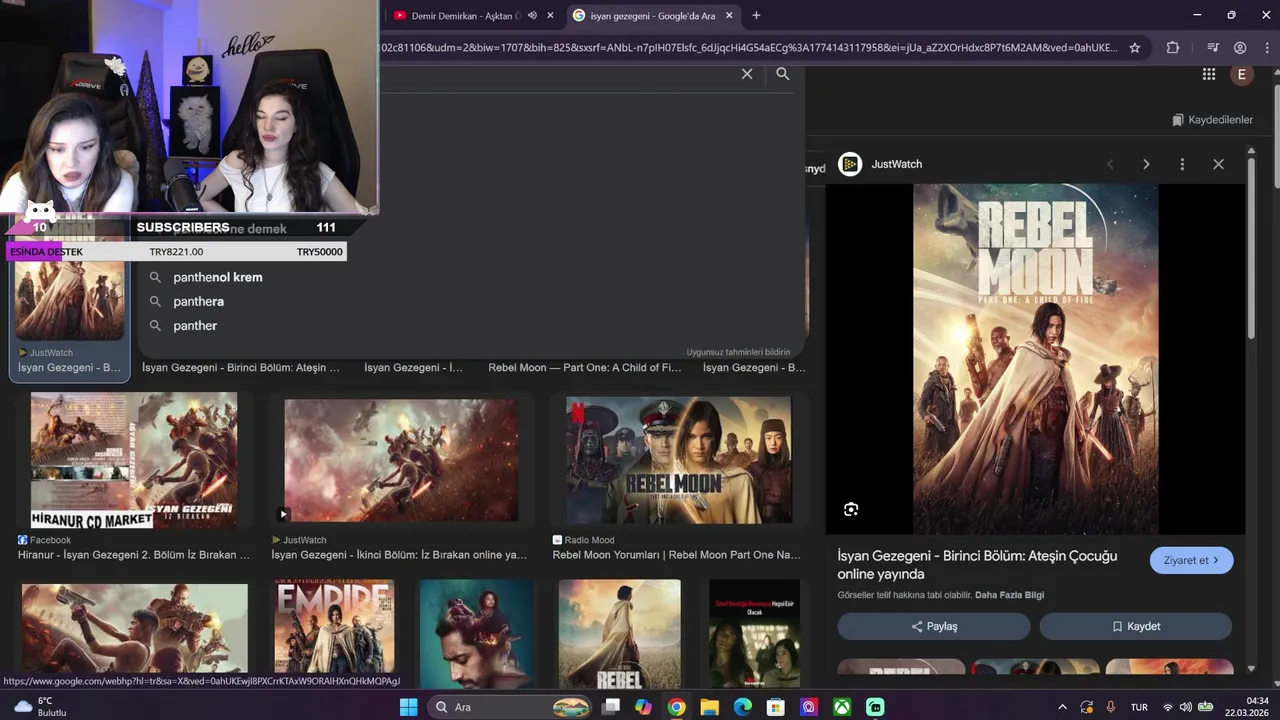The width and height of the screenshot is (1280, 720).
Task: Click the Daha Fazla Bilgi link
Action: (x=1009, y=595)
